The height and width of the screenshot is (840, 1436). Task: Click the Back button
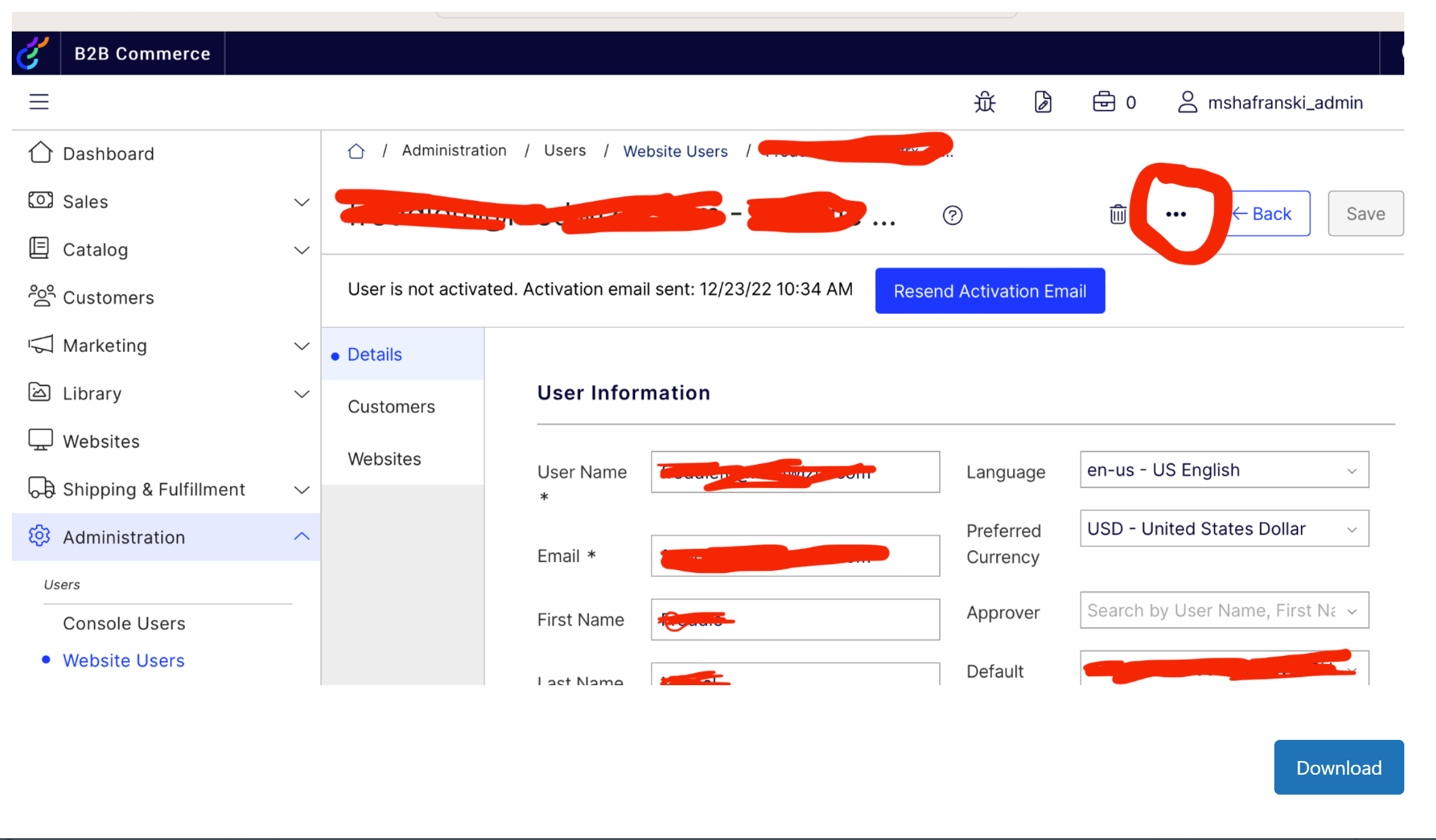click(1269, 213)
